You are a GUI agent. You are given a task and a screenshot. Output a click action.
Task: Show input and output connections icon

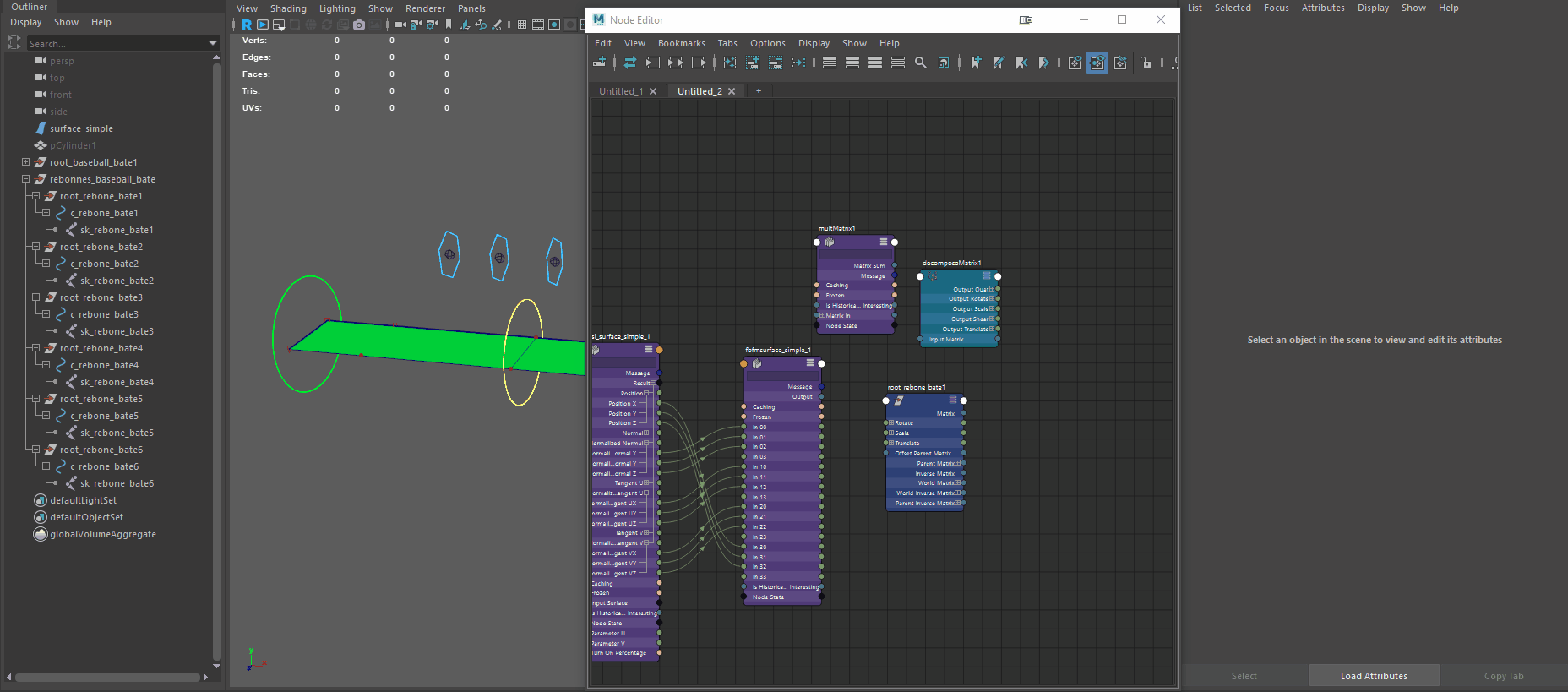676,63
